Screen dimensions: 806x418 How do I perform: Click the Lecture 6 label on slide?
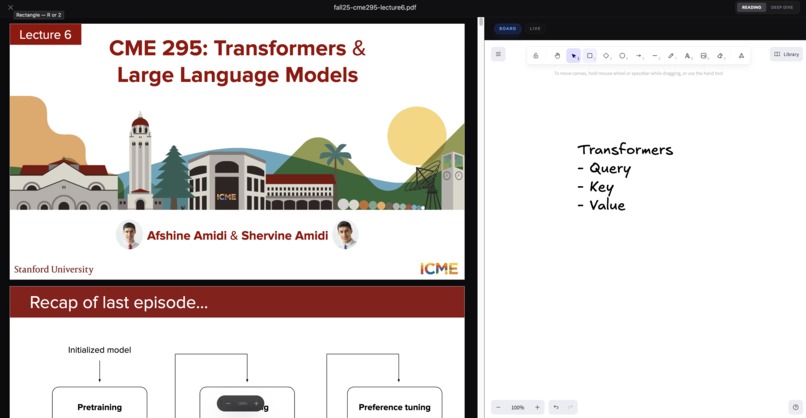[45, 34]
